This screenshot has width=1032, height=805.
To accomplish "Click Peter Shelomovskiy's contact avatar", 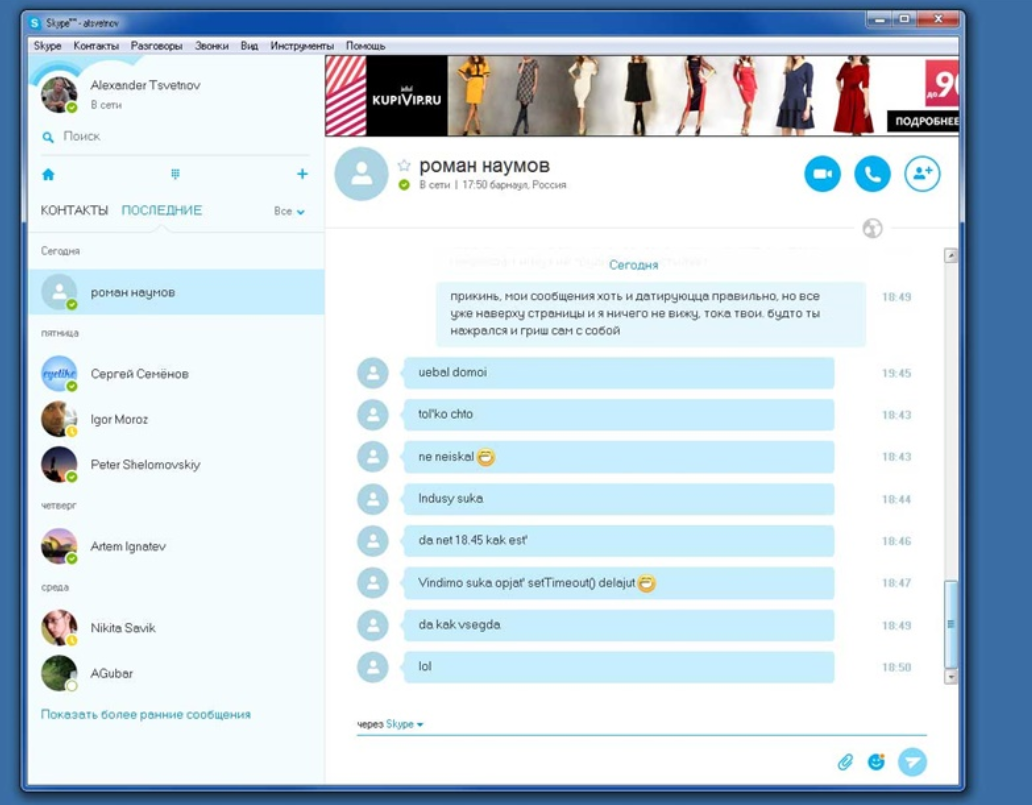I will (59, 464).
